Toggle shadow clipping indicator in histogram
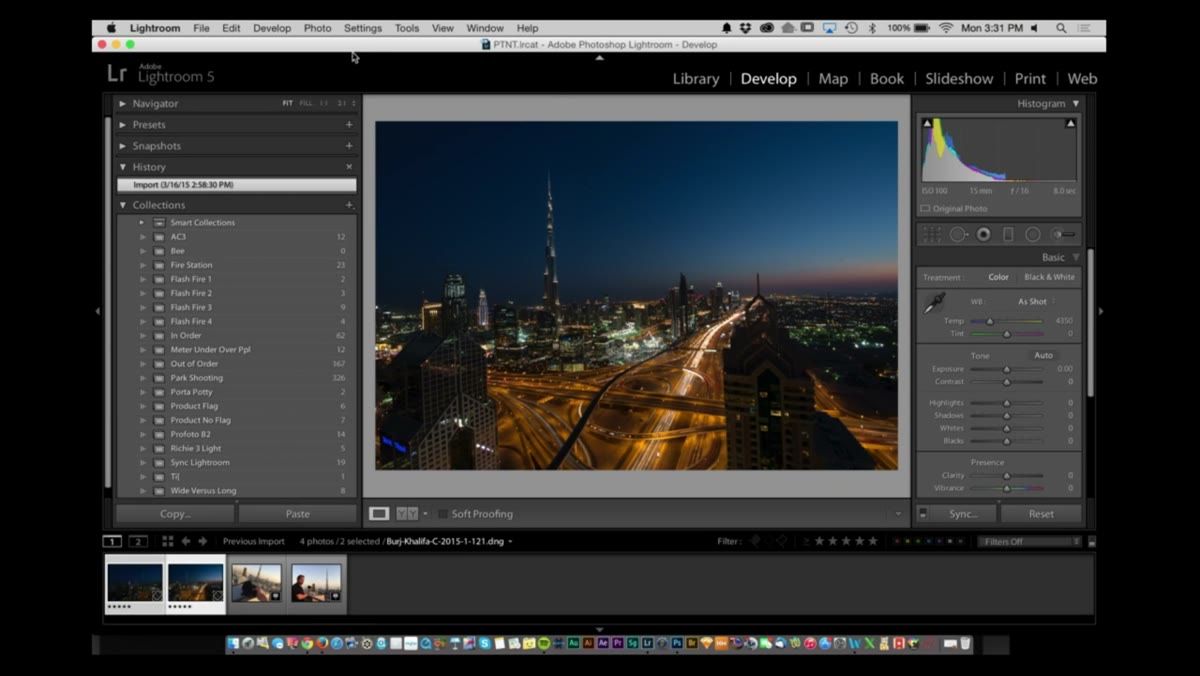The width and height of the screenshot is (1200, 676). point(927,123)
